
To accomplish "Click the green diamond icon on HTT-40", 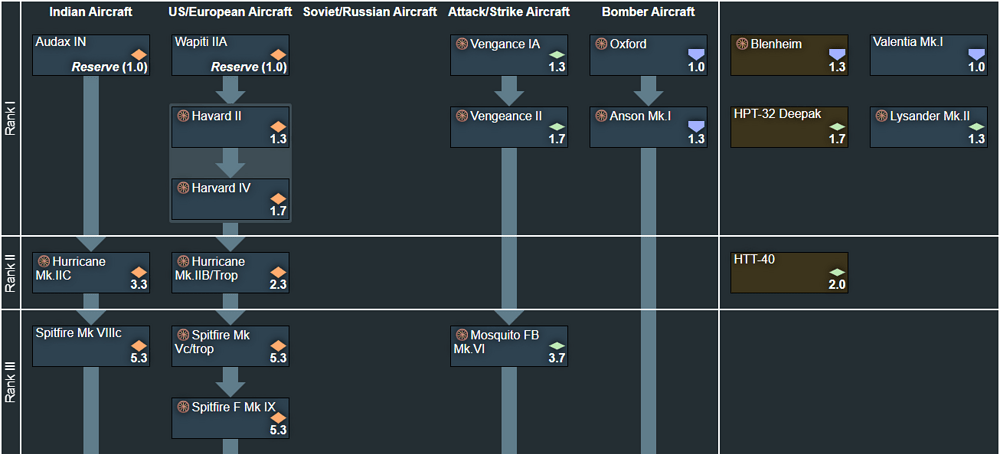I will (x=838, y=272).
